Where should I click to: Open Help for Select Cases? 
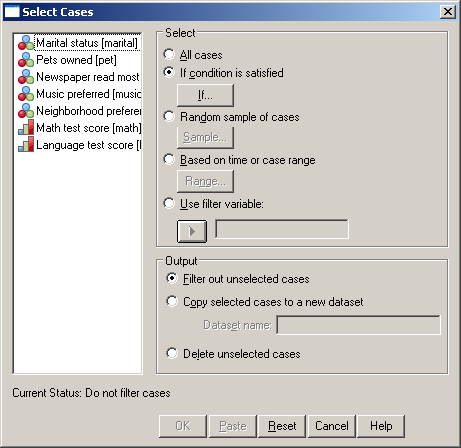pyautogui.click(x=381, y=426)
